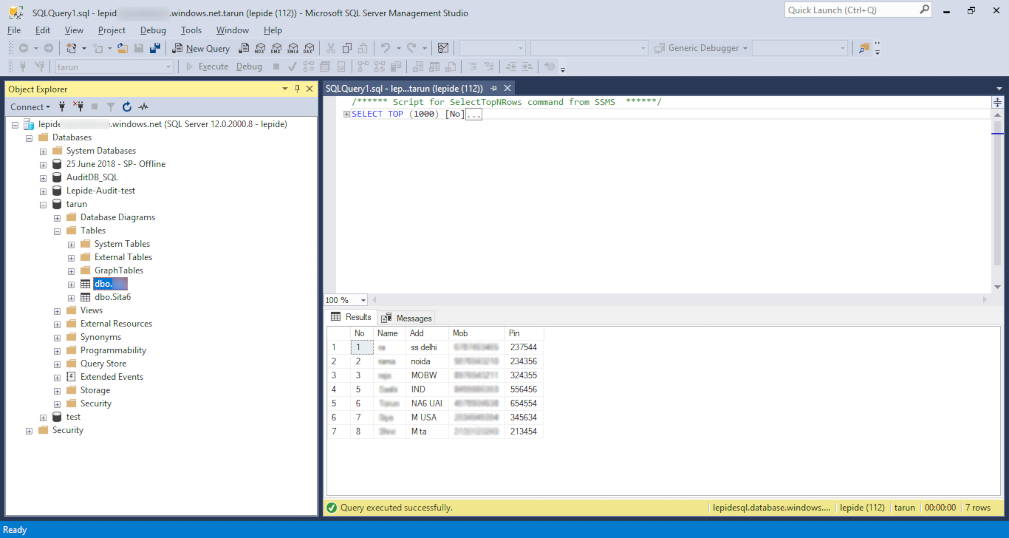This screenshot has width=1009, height=538.
Task: Switch to the Messages tab
Action: 407,318
